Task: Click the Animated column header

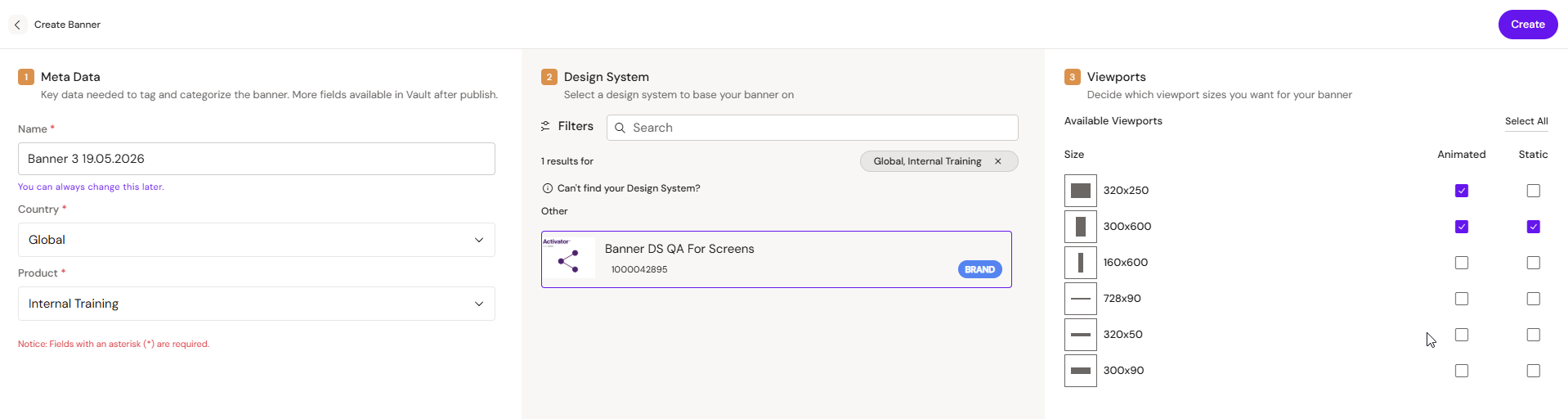Action: [1462, 155]
